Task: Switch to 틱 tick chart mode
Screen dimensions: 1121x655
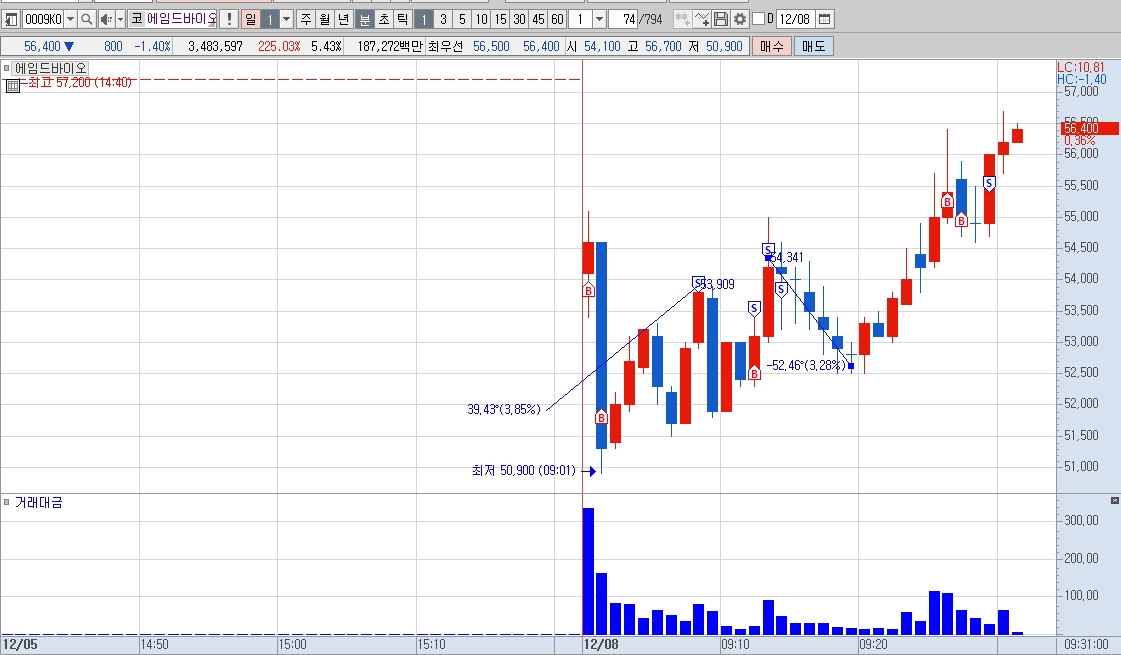Action: [x=403, y=19]
